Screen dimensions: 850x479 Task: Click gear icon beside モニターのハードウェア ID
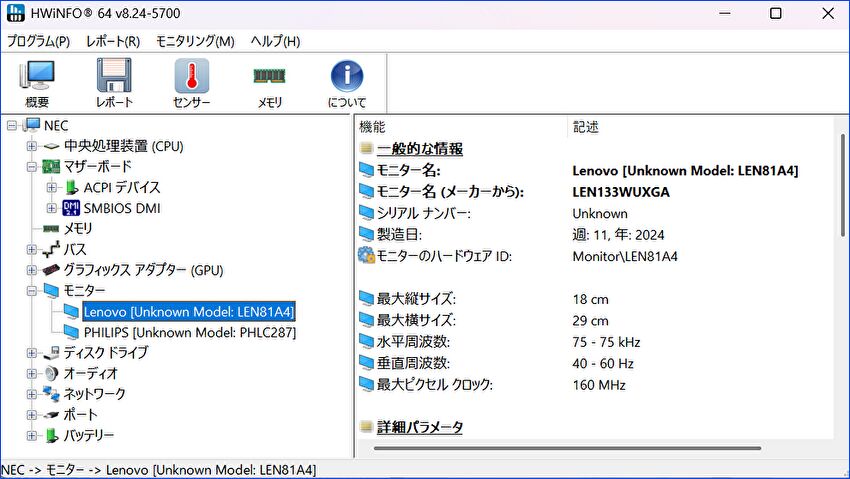pos(366,255)
